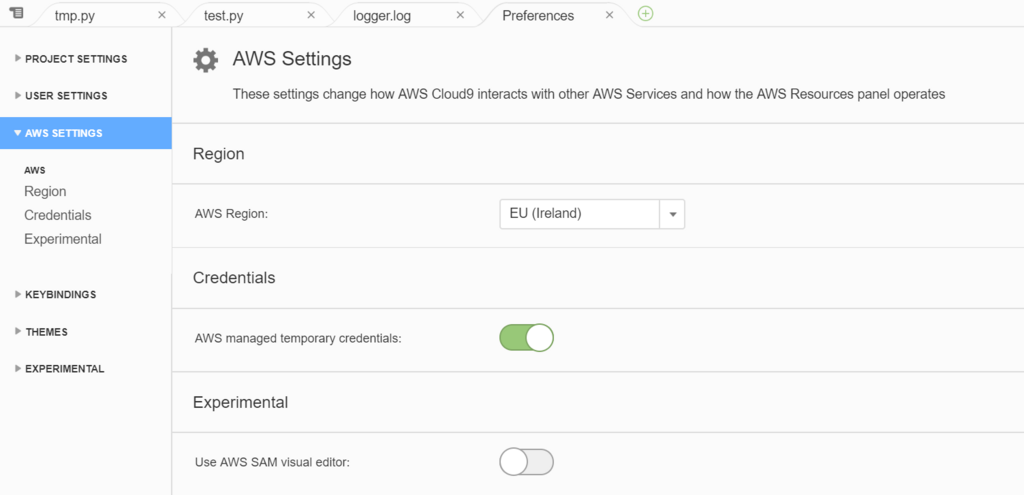Open the AWS Region dropdown arrow

click(672, 214)
